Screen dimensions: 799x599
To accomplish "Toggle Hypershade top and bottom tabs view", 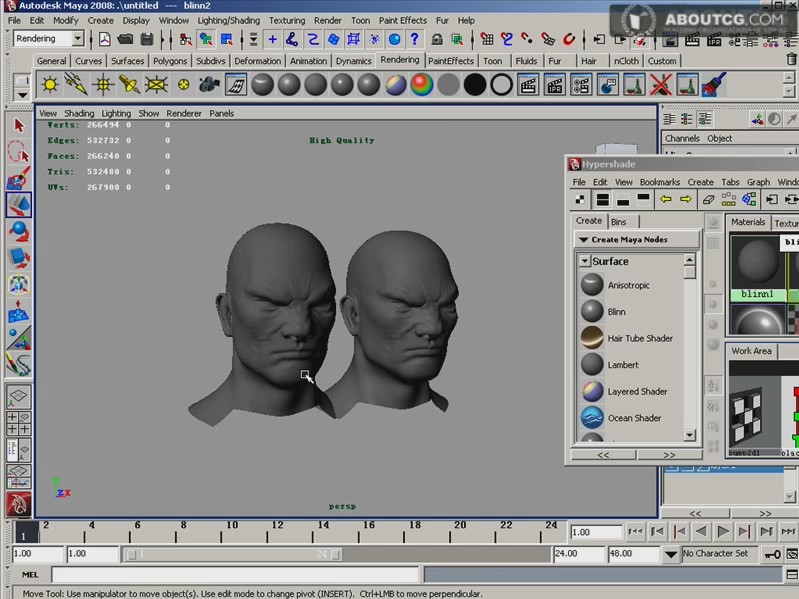I will [602, 199].
